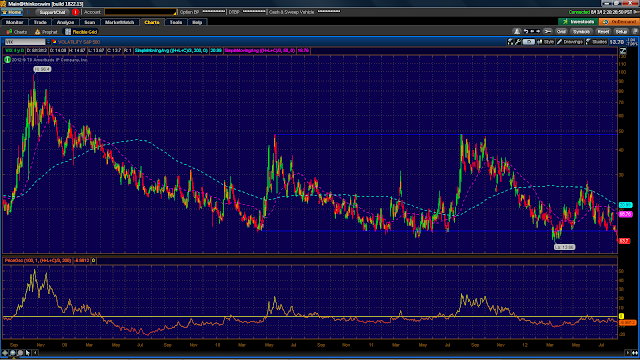Switch to the Analyze tab

pyautogui.click(x=65, y=22)
